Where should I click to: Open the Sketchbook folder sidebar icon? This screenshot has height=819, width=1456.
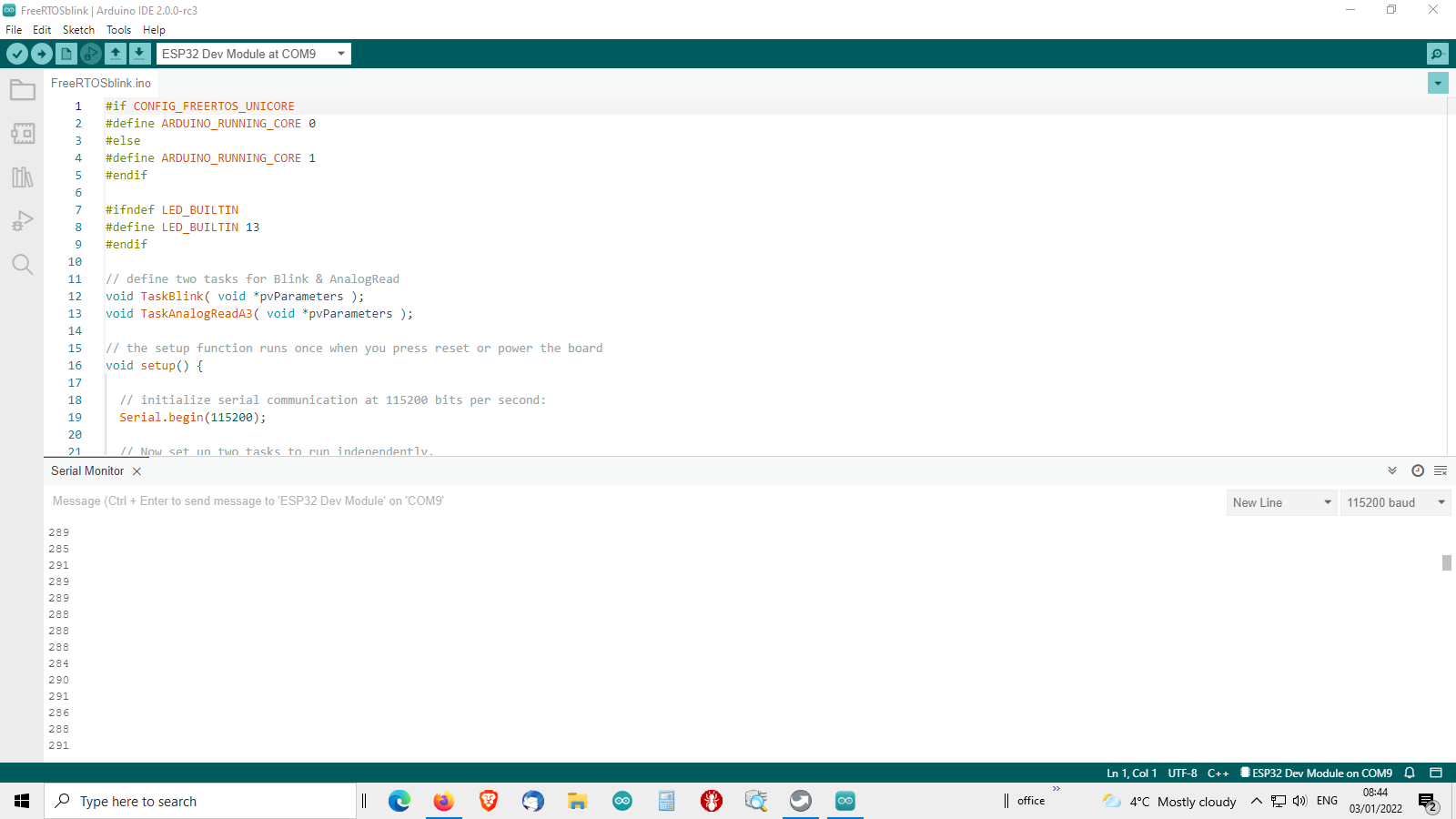(x=22, y=90)
